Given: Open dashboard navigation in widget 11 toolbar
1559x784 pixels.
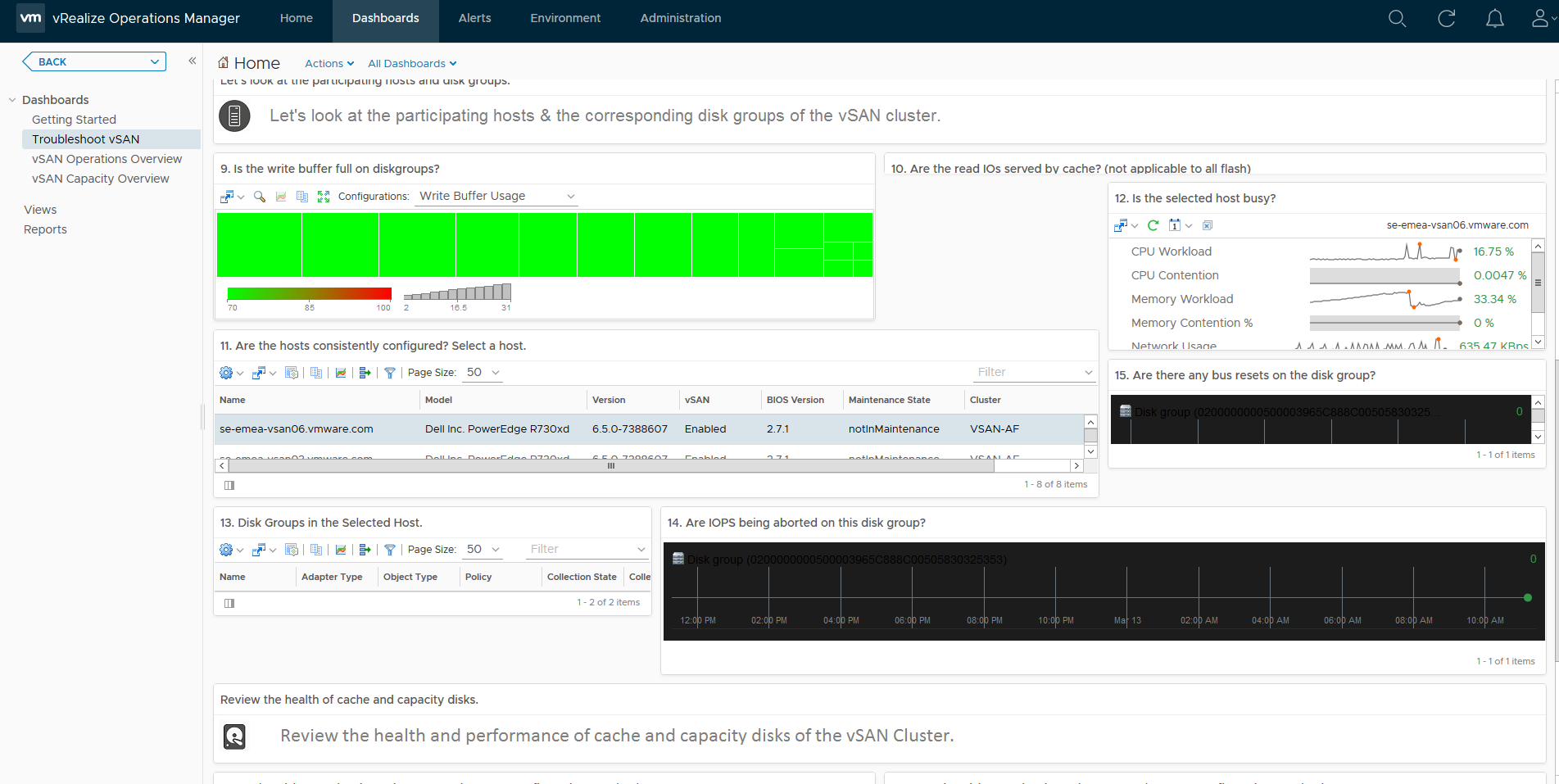Looking at the screenshot, I should [x=264, y=373].
